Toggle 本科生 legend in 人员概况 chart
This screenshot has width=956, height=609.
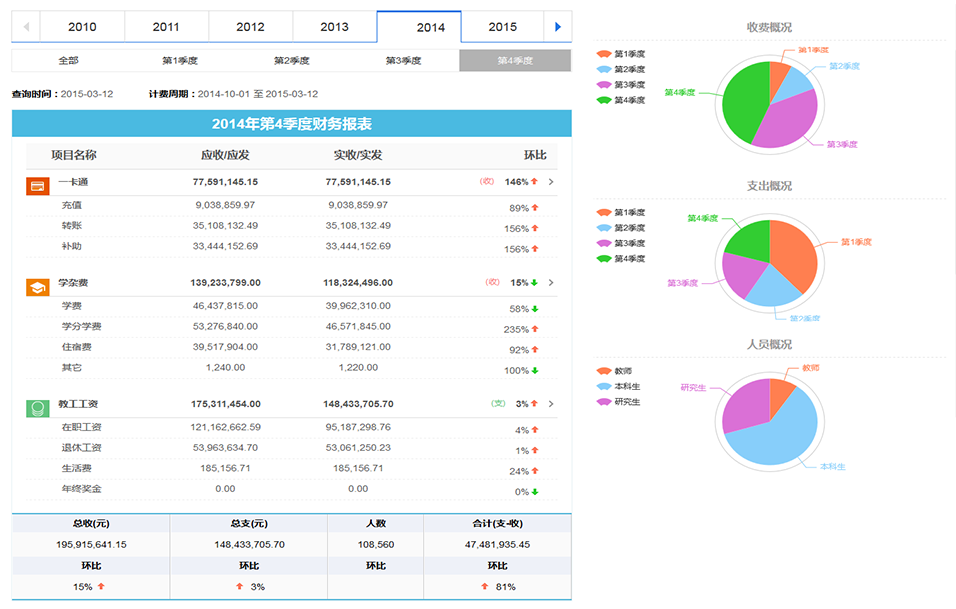pyautogui.click(x=619, y=386)
